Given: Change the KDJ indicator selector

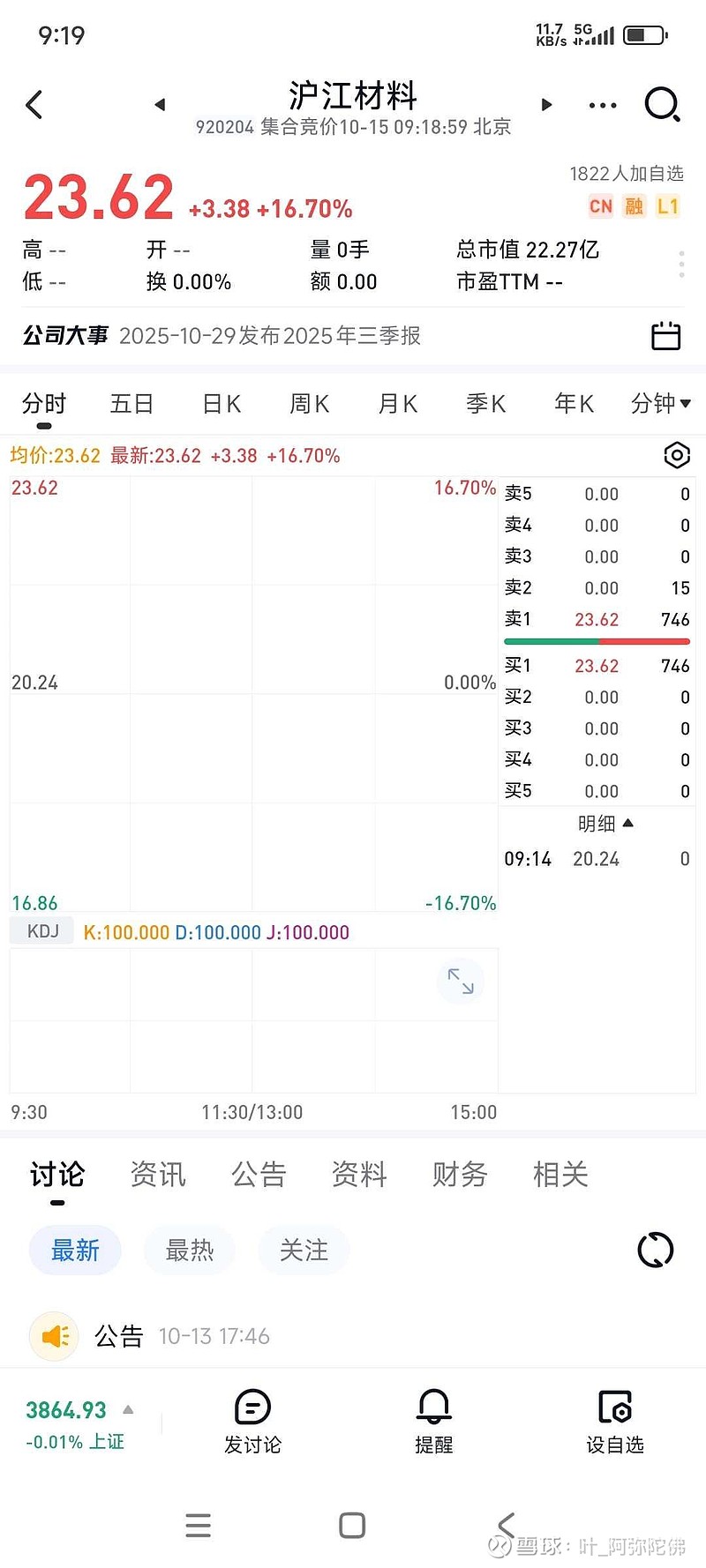Looking at the screenshot, I should (42, 931).
